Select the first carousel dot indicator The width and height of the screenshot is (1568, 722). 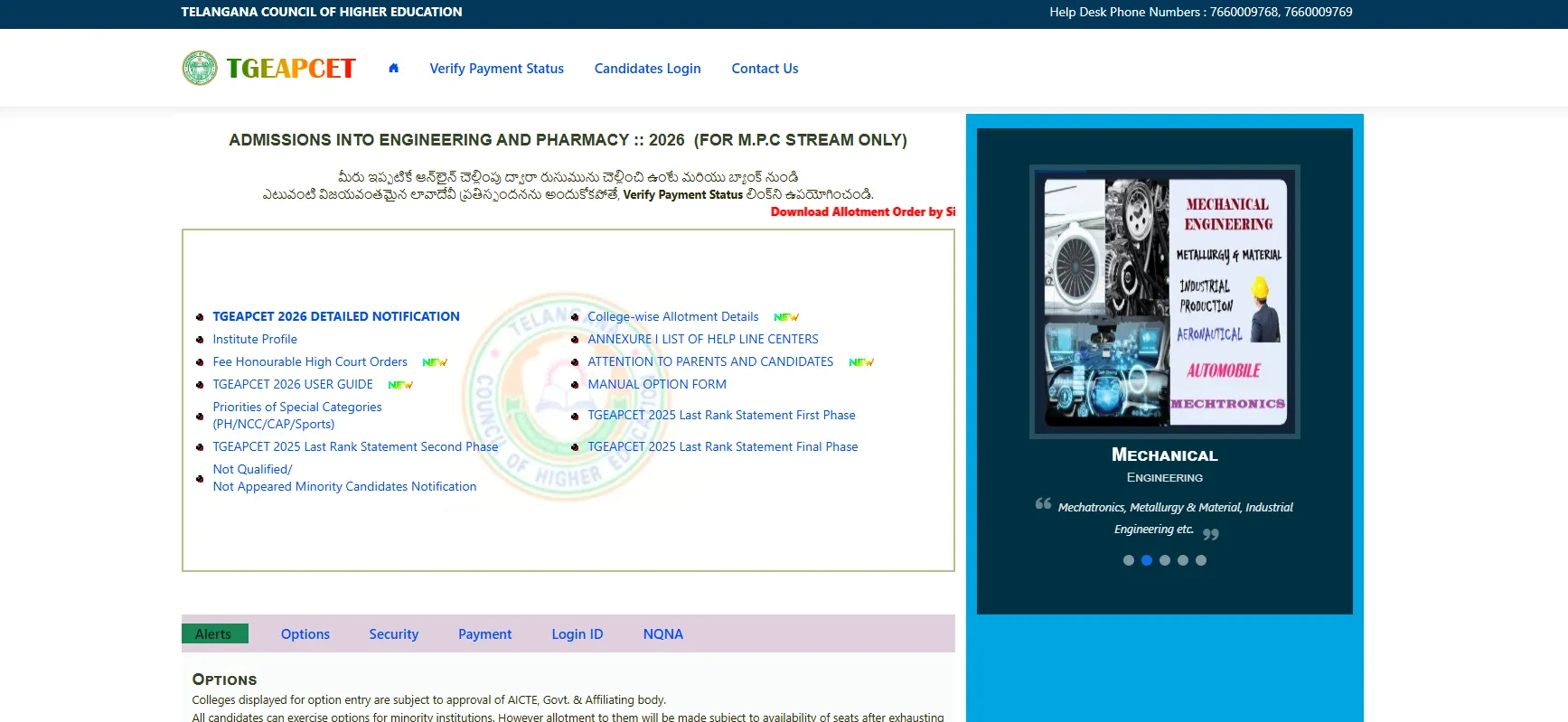(x=1129, y=560)
